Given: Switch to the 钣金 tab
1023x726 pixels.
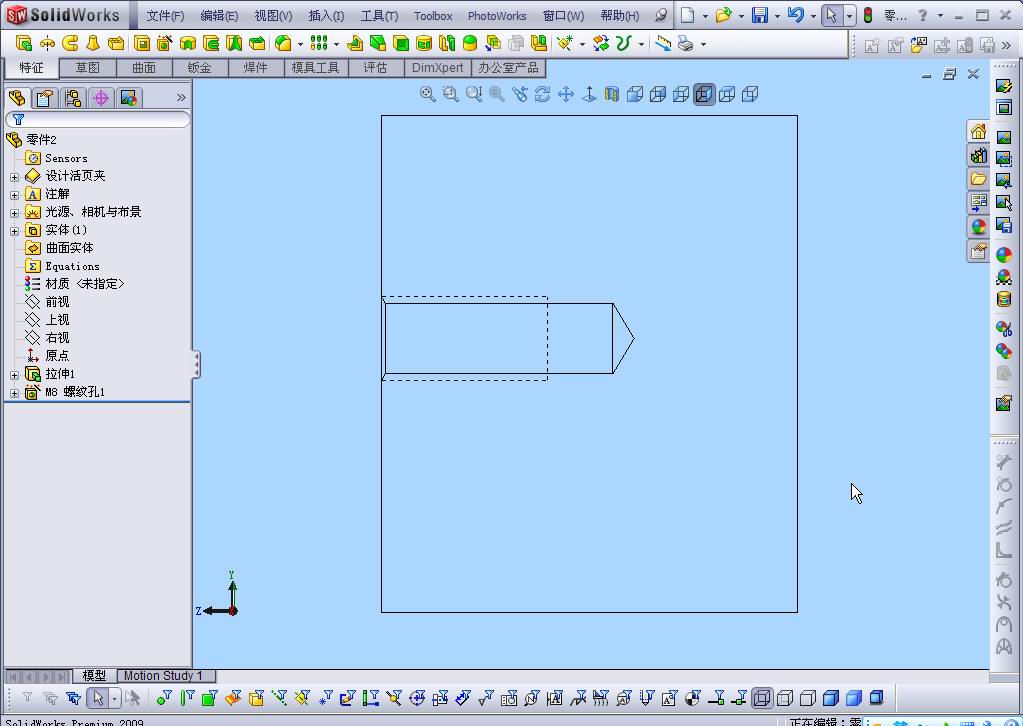Looking at the screenshot, I should pyautogui.click(x=200, y=68).
